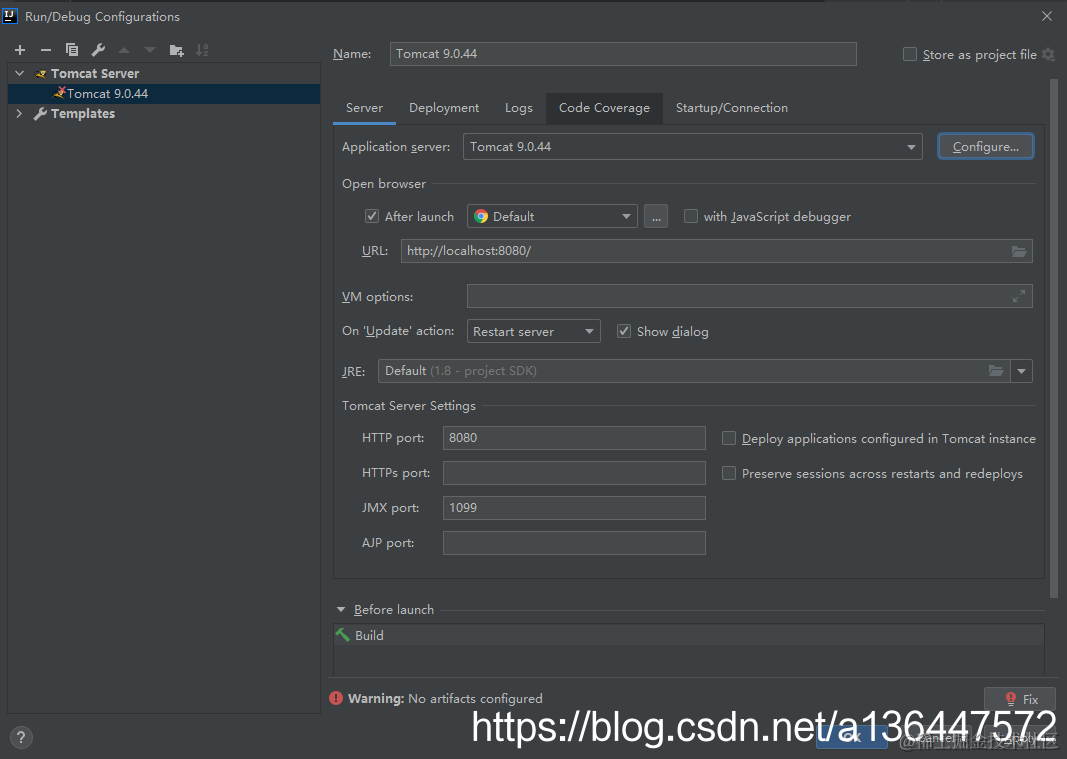Screen dimensions: 1067x759
Task: Select Tomcat 9.0.44 configuration in tree
Action: pos(164,94)
